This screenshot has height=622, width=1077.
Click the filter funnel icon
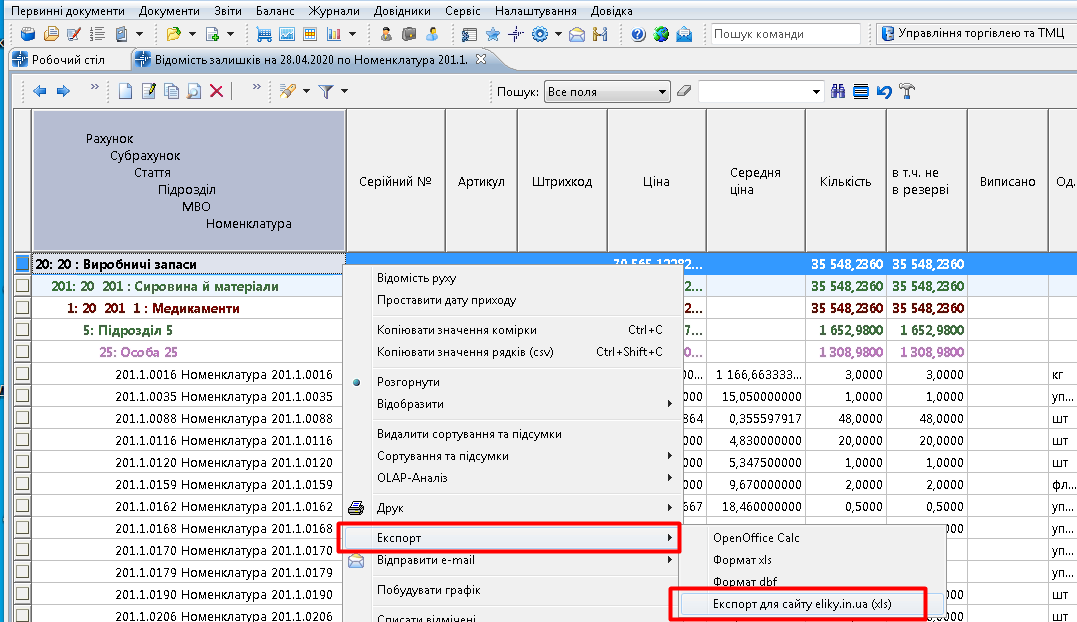point(326,91)
